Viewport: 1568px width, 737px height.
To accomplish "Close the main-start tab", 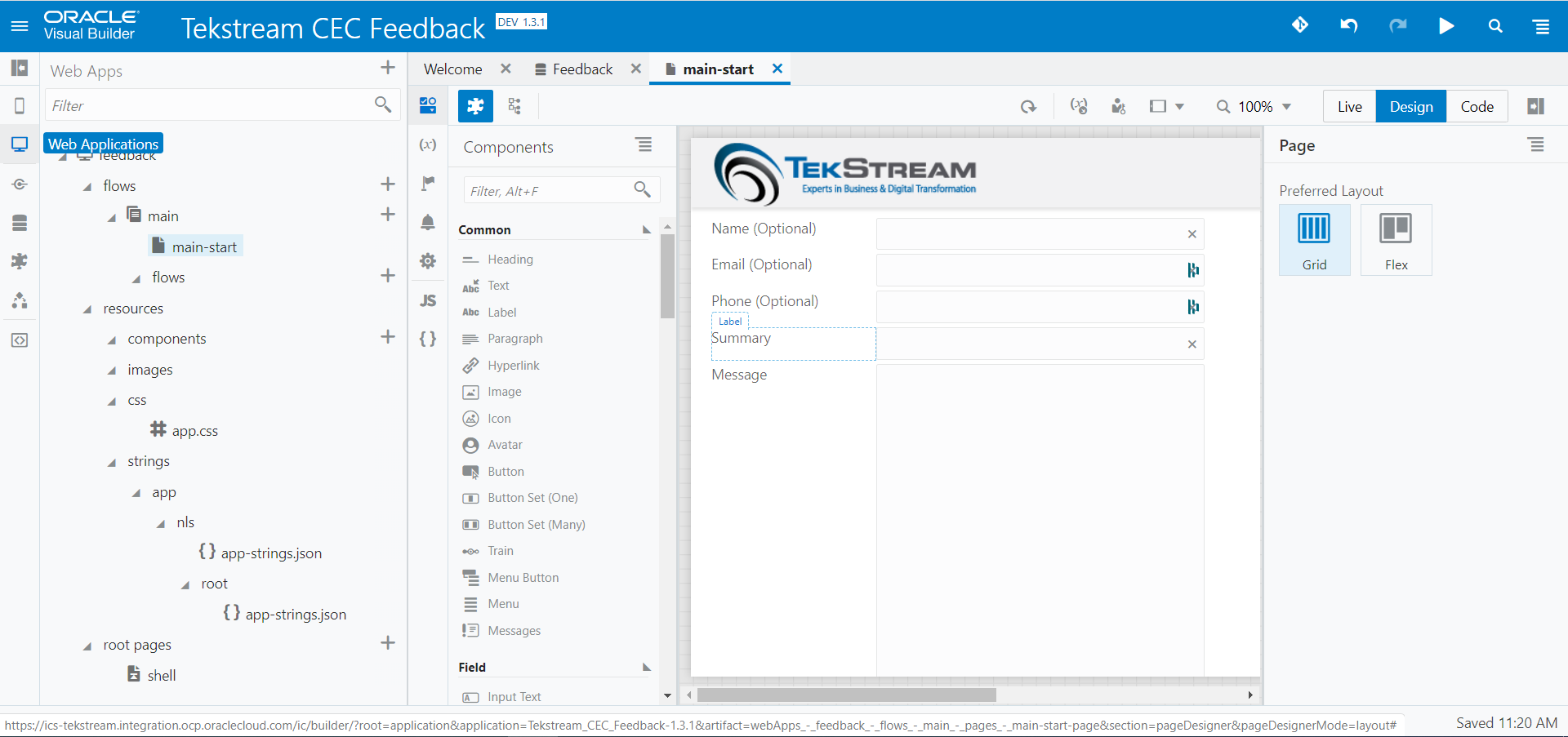I will pos(777,69).
